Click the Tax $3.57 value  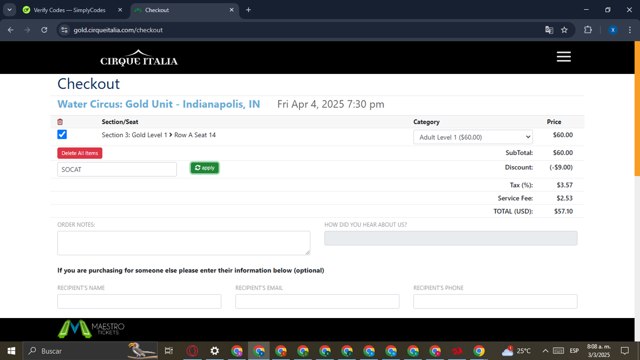click(x=564, y=185)
